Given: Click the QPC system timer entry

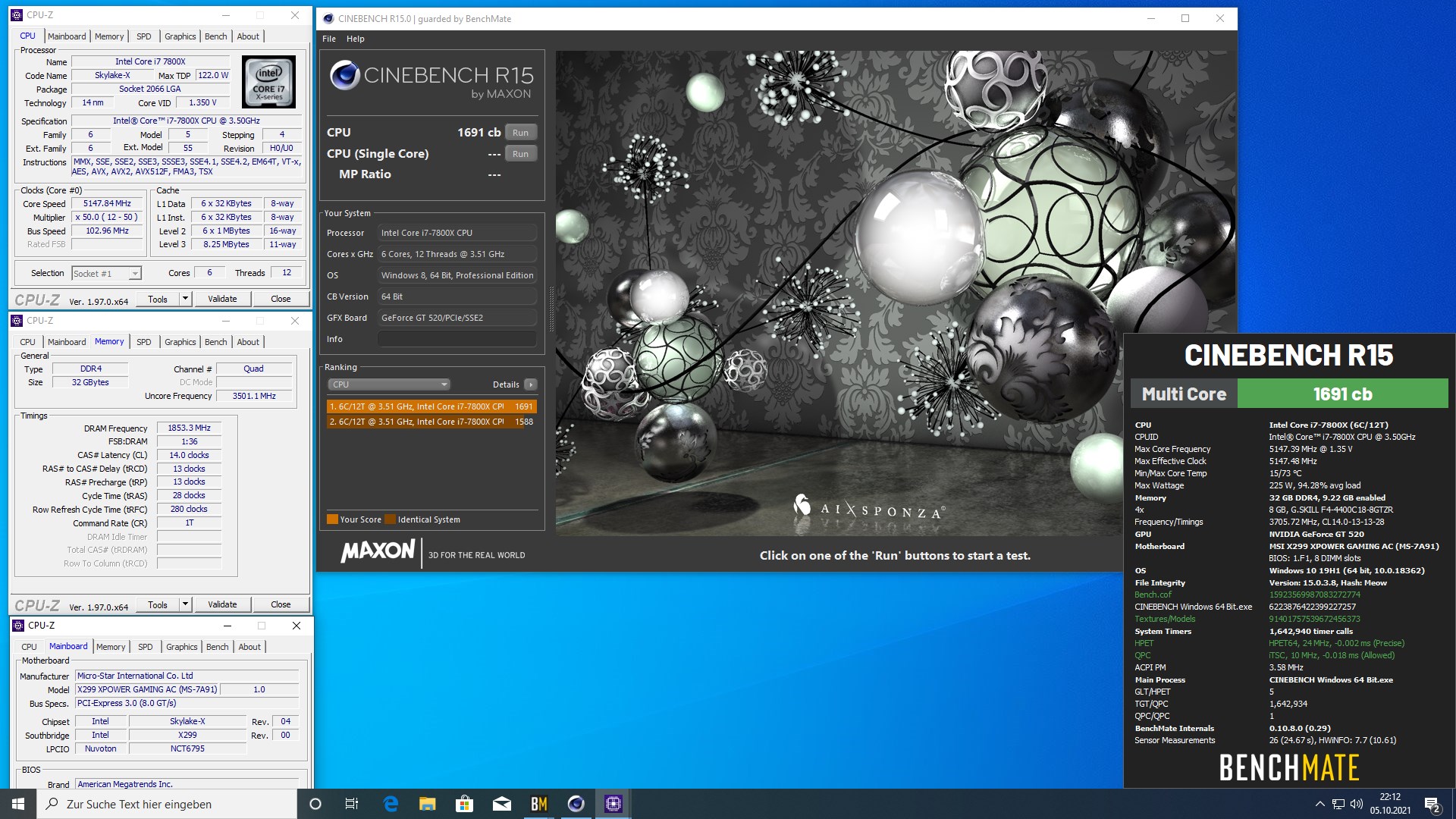Looking at the screenshot, I should (x=1143, y=655).
